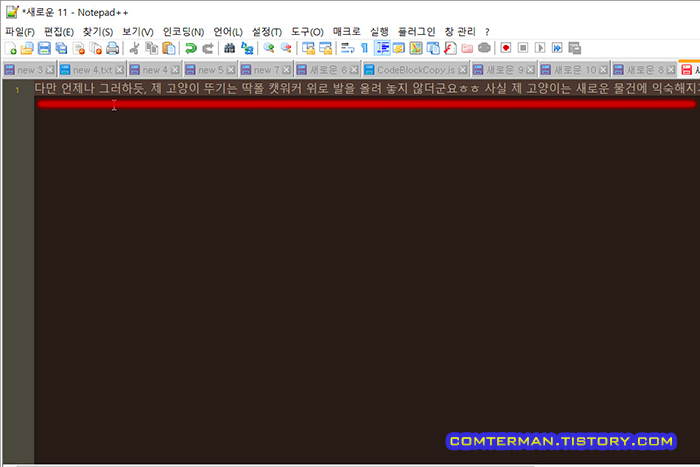
Task: Open the 설정(T) menu
Action: [267, 32]
